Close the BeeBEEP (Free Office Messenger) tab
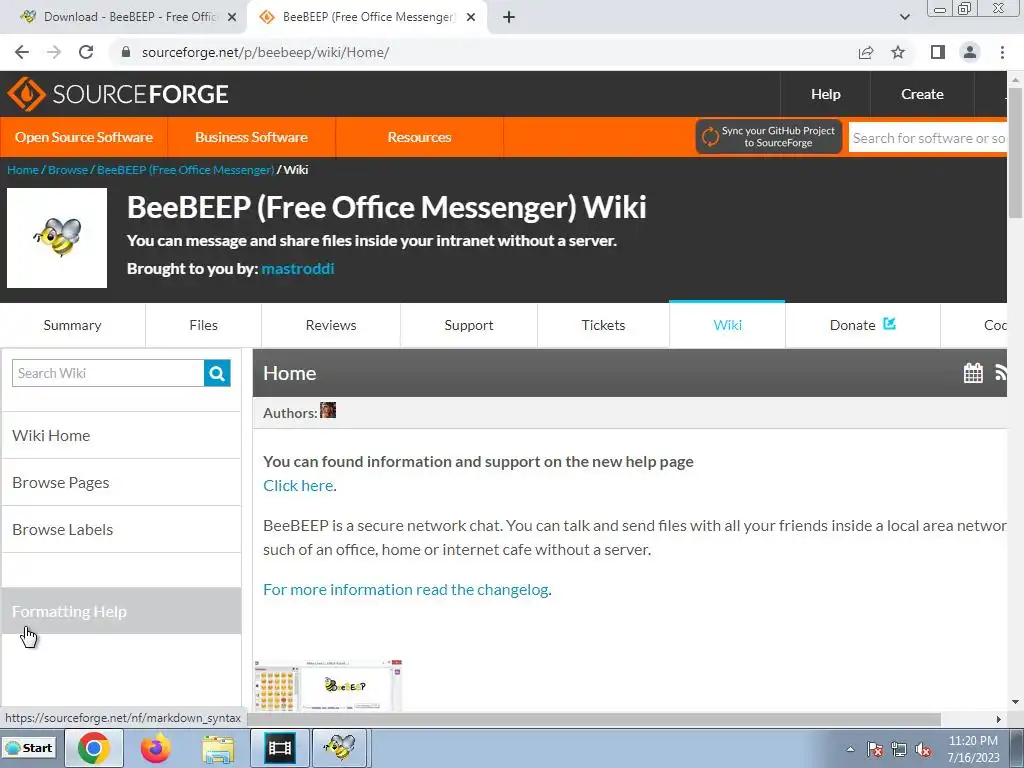Screen dimensions: 1024x768 point(471,17)
